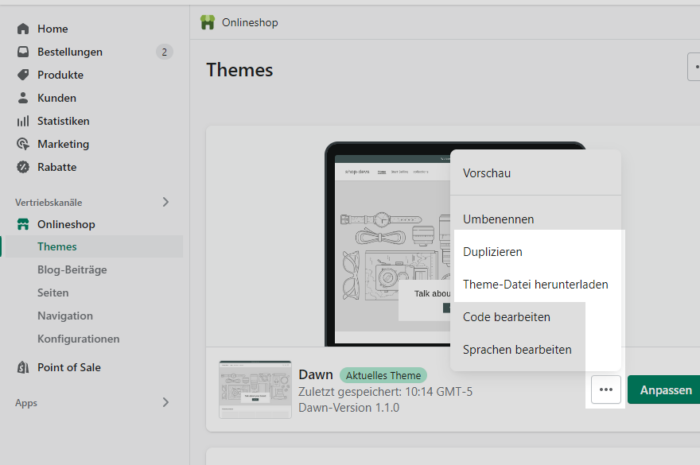Click the Dawn theme name
This screenshot has height=465, width=700.
tap(316, 374)
